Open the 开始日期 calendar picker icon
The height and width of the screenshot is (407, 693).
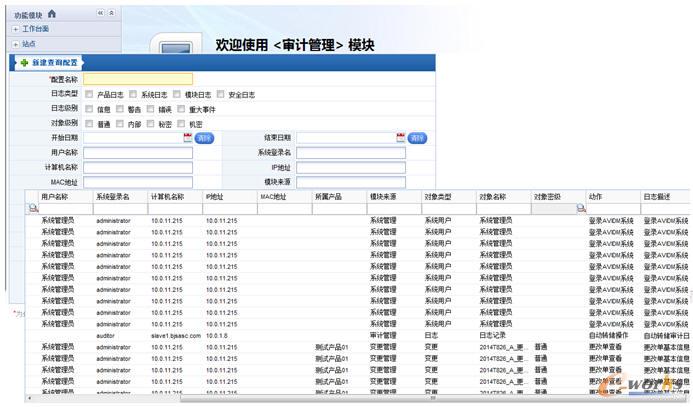pyautogui.click(x=187, y=138)
